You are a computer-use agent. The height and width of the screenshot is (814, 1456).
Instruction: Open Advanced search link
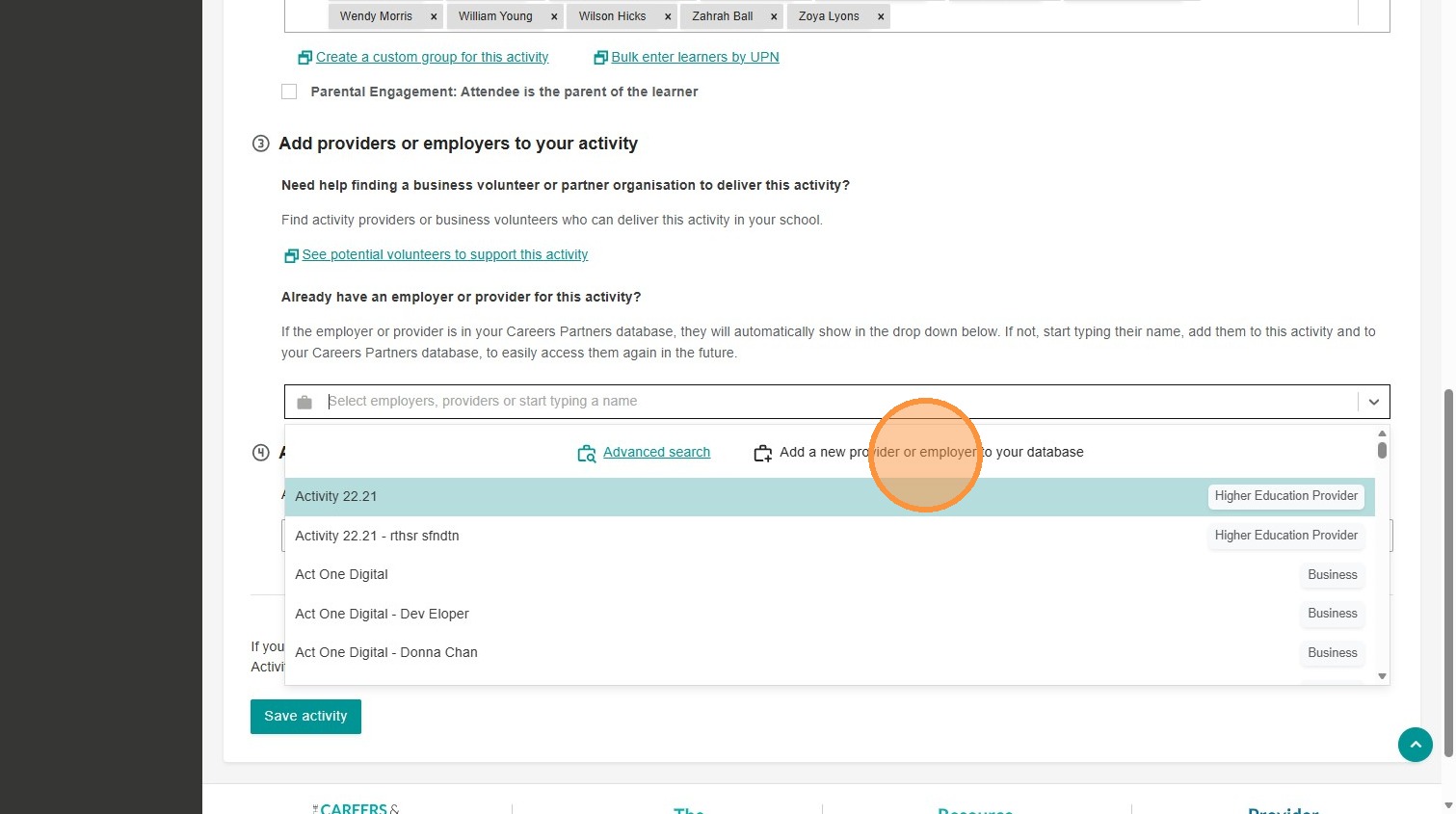(656, 452)
